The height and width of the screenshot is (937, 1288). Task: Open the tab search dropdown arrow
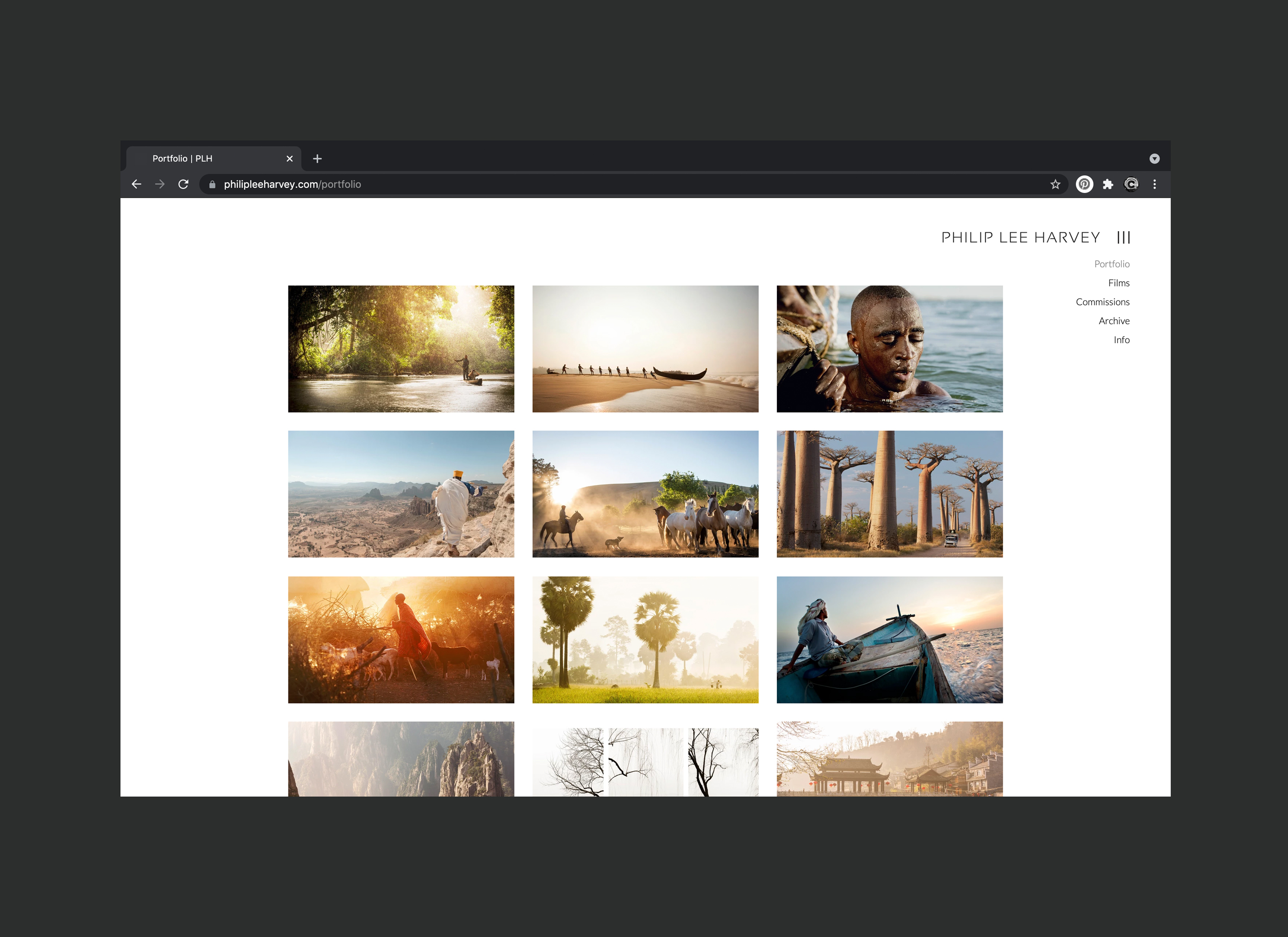[1155, 159]
